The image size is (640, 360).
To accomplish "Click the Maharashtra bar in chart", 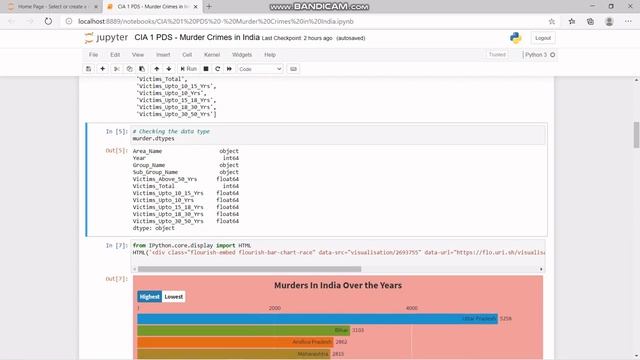I will [x=234, y=354].
